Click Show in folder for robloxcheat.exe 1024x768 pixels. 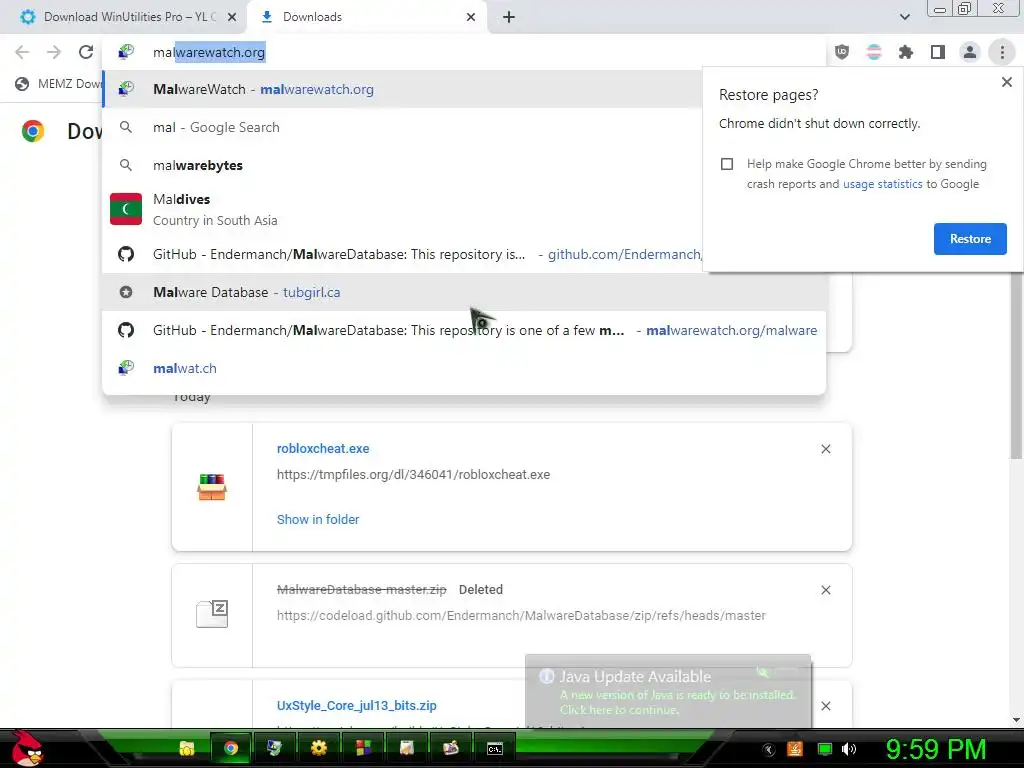click(x=317, y=519)
